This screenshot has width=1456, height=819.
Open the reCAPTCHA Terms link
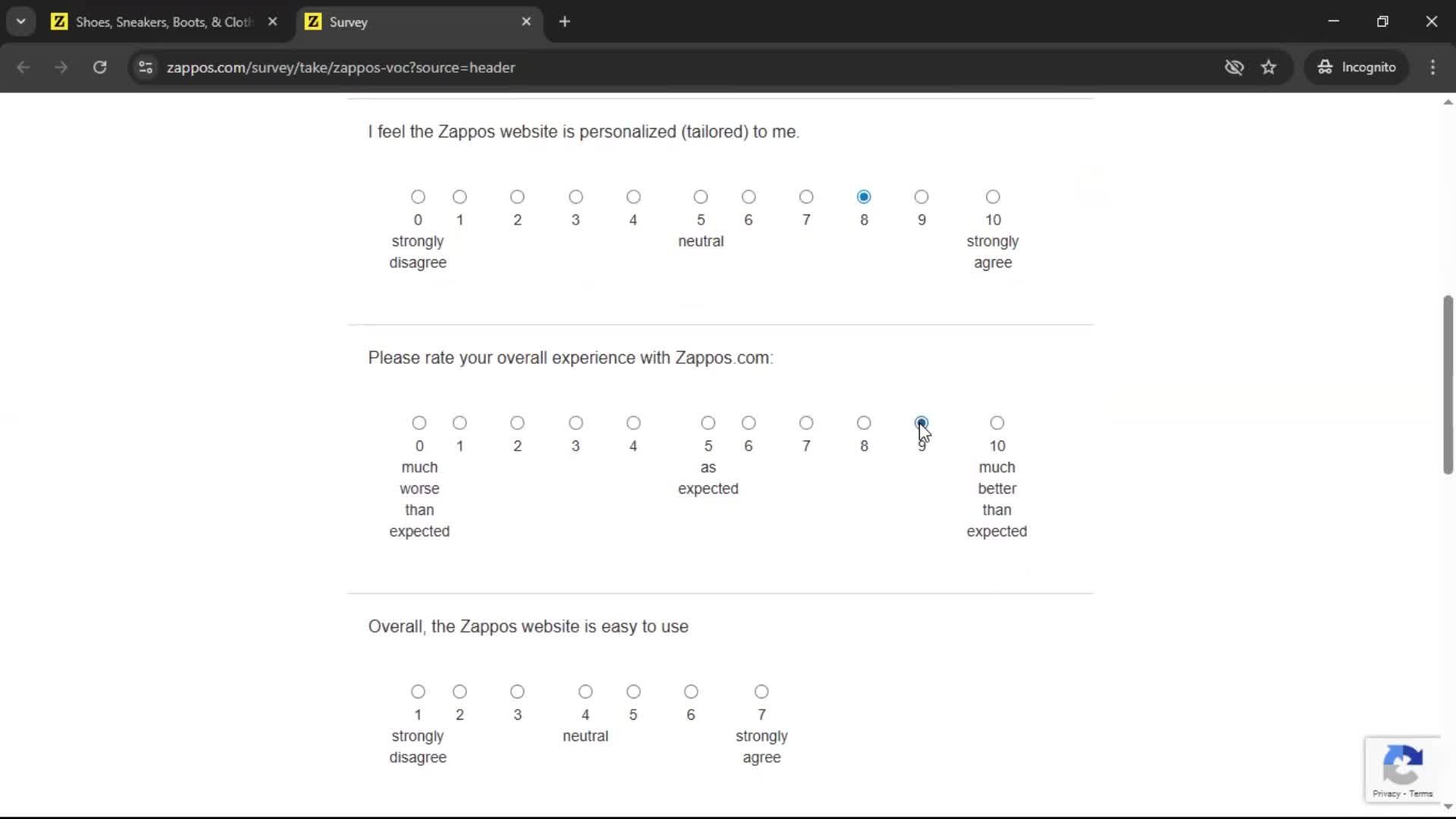(x=1421, y=794)
